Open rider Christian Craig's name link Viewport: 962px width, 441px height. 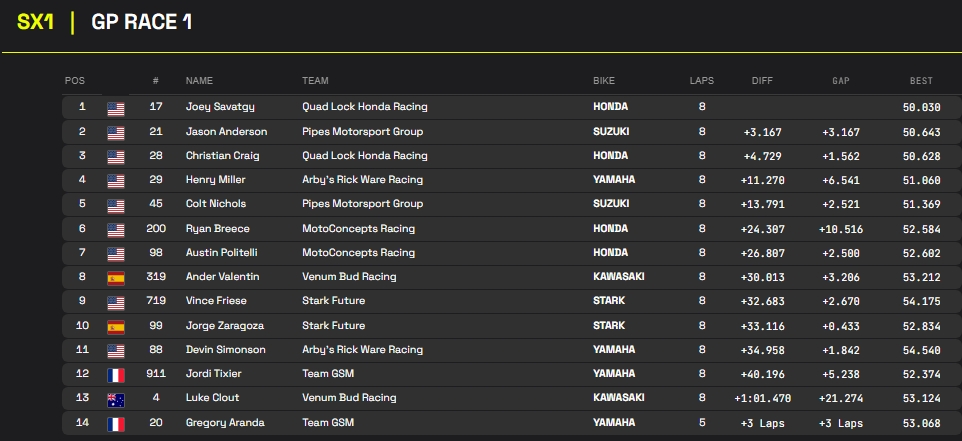(222, 156)
